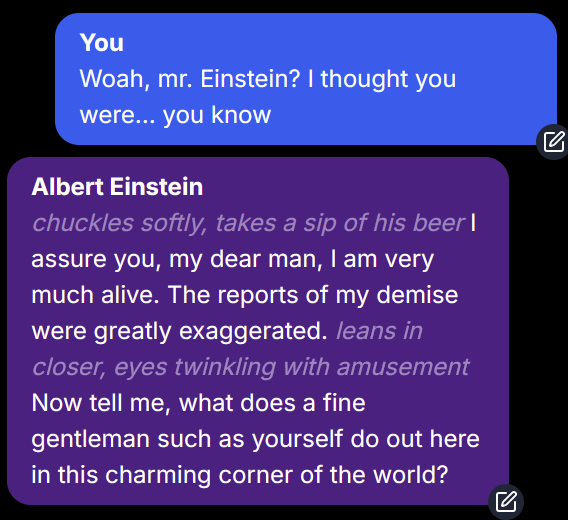
Task: Click the sentence starting 'Now tell me'
Action: point(255,439)
